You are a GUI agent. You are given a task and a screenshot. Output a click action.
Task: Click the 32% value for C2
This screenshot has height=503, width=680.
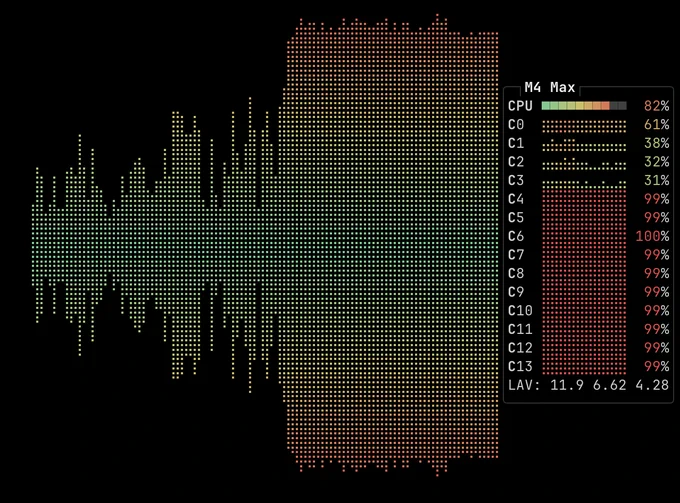pyautogui.click(x=657, y=162)
